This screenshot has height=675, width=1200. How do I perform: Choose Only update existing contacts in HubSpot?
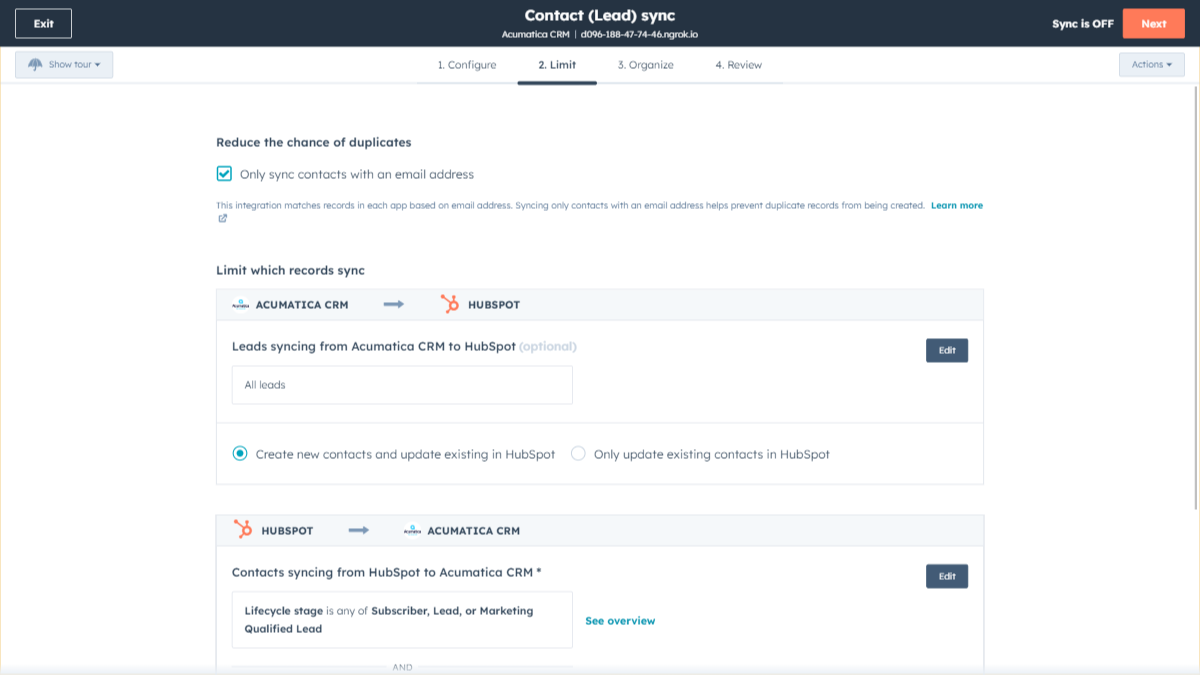pyautogui.click(x=578, y=454)
